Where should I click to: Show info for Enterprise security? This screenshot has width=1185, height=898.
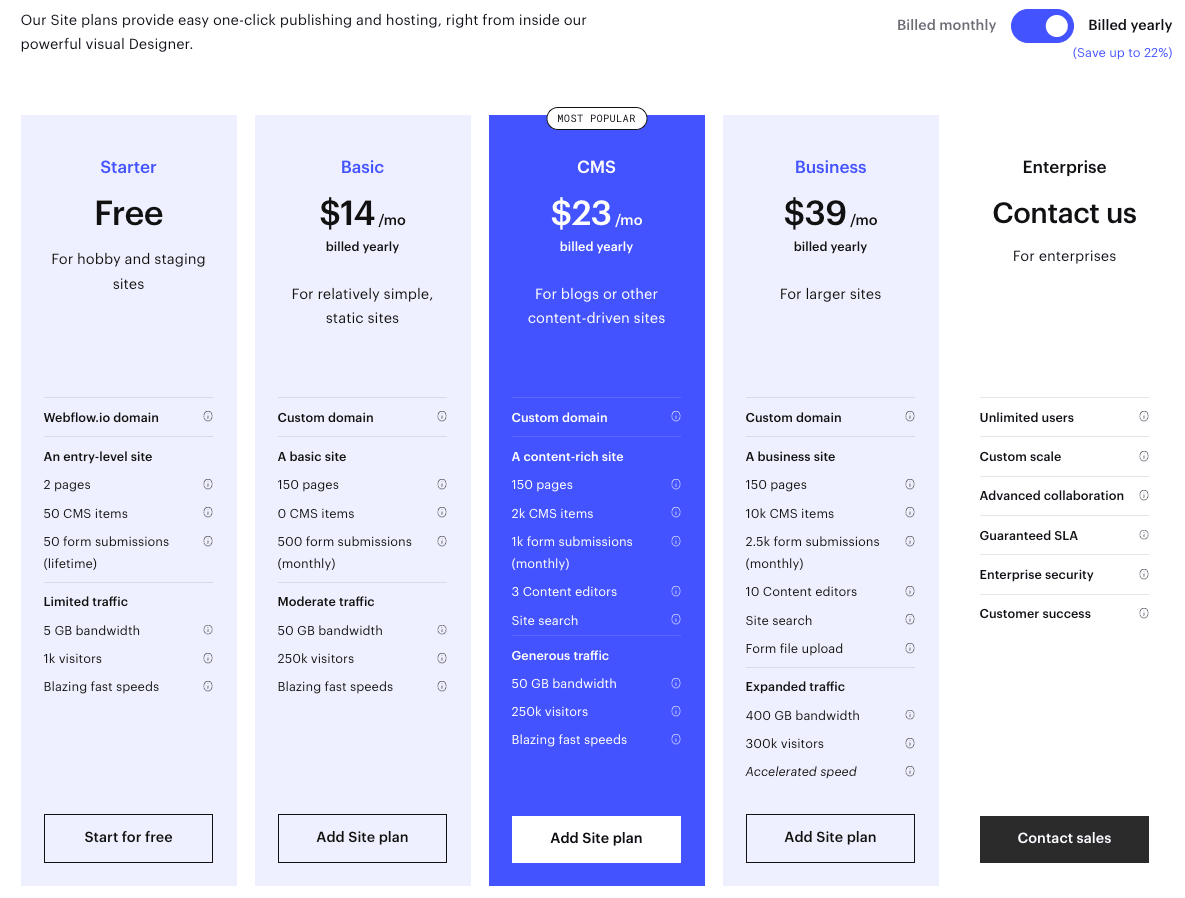click(1144, 574)
